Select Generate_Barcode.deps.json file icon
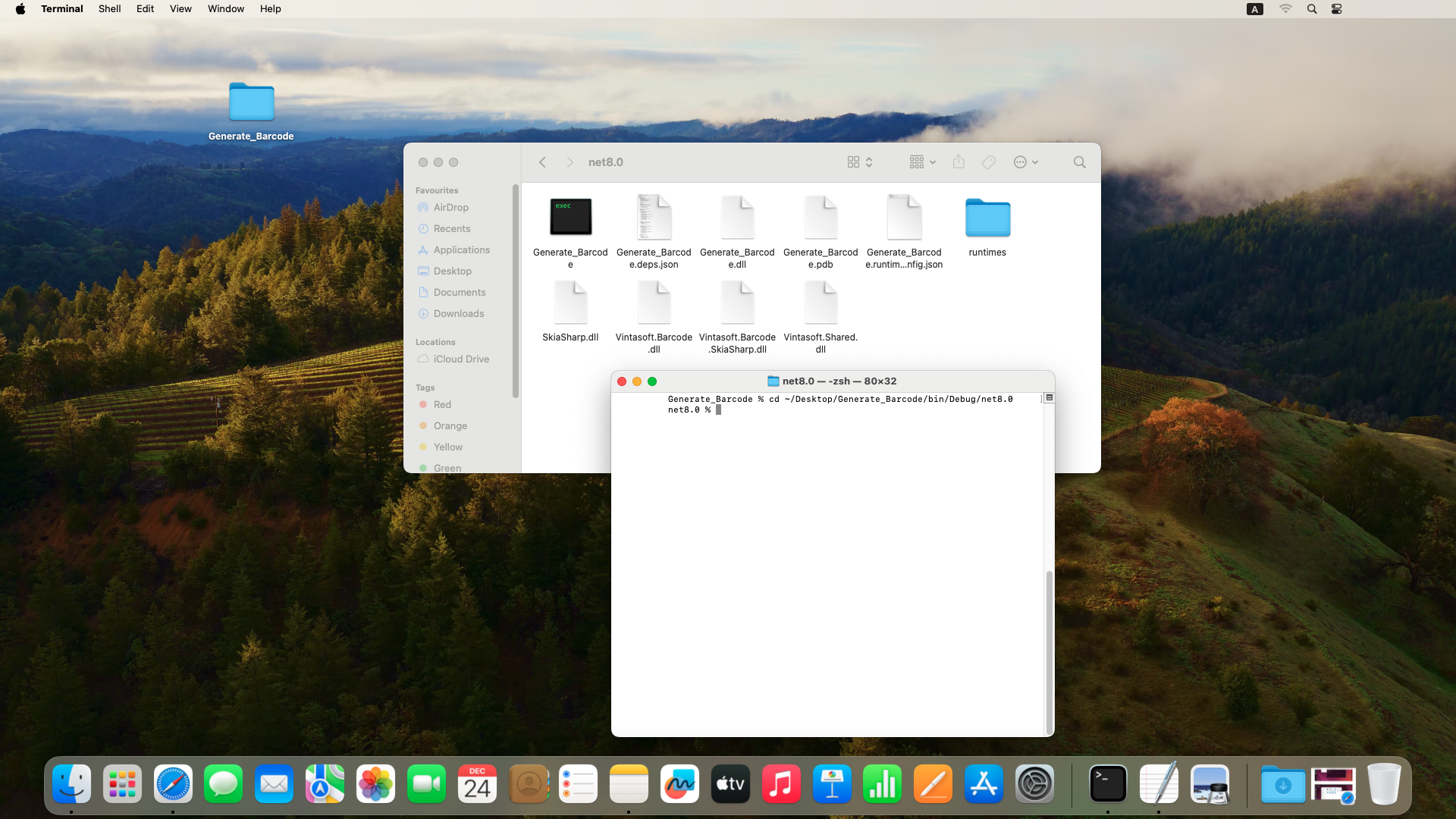1456x819 pixels. tap(654, 218)
